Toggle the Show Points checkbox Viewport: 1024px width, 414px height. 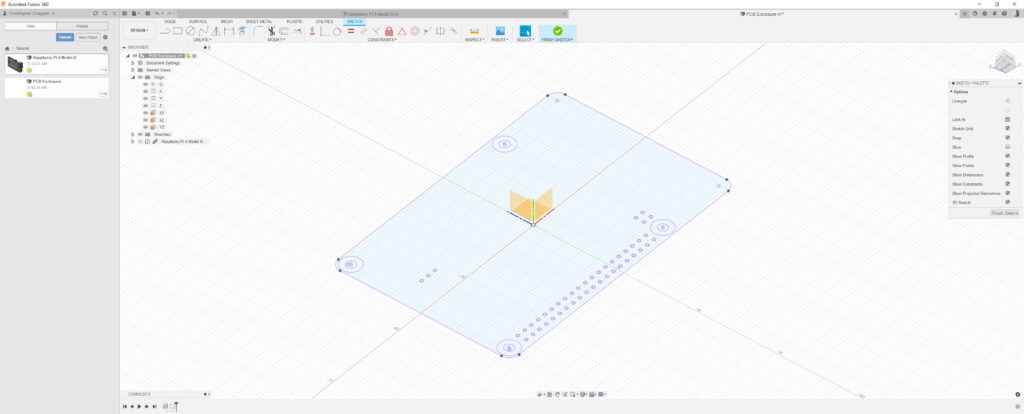pos(1008,165)
